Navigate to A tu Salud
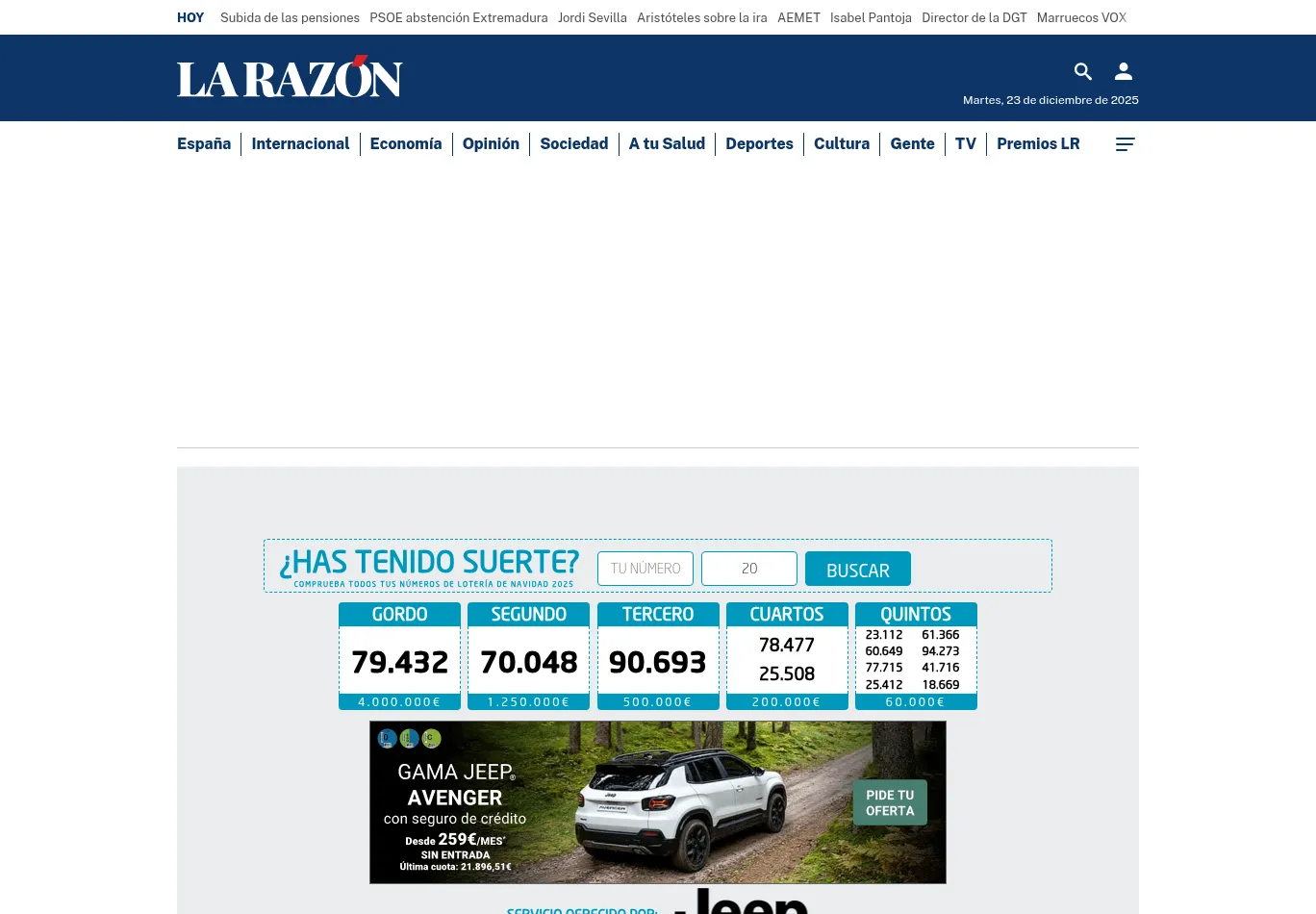The width and height of the screenshot is (1316, 914). click(x=667, y=144)
